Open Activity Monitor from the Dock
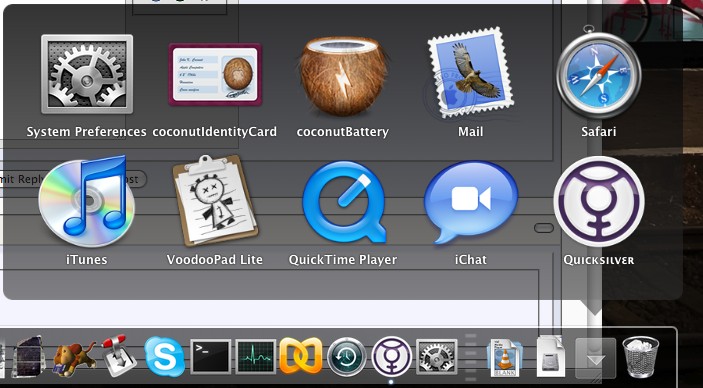 coord(256,357)
